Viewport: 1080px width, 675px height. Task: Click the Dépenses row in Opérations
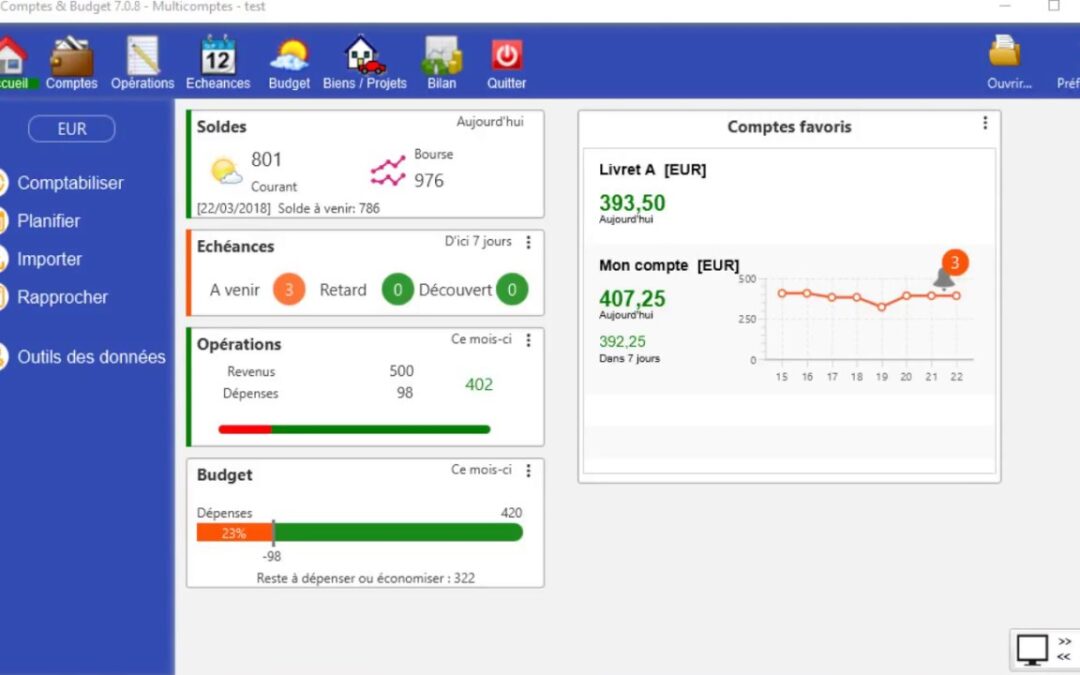pyautogui.click(x=318, y=393)
